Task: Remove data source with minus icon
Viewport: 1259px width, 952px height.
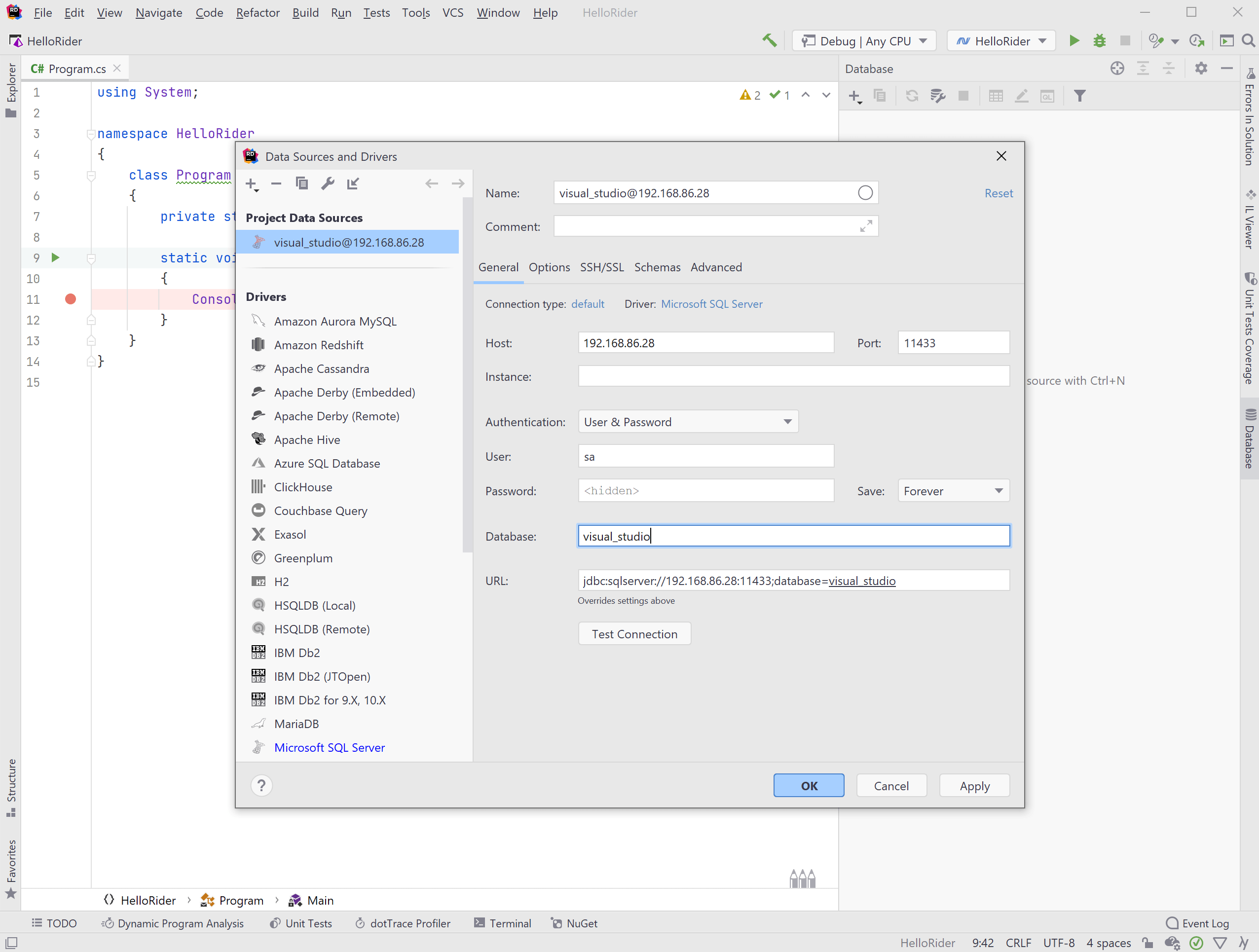Action: (x=276, y=183)
